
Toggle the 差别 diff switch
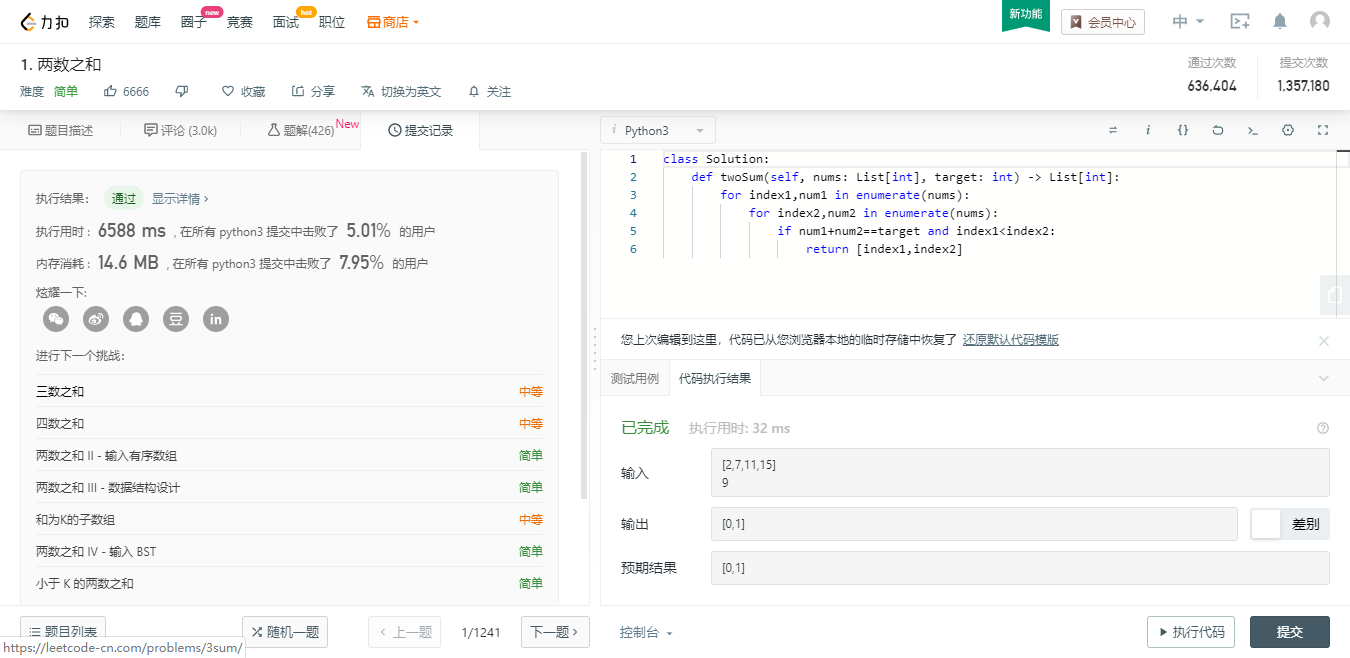pos(1290,524)
